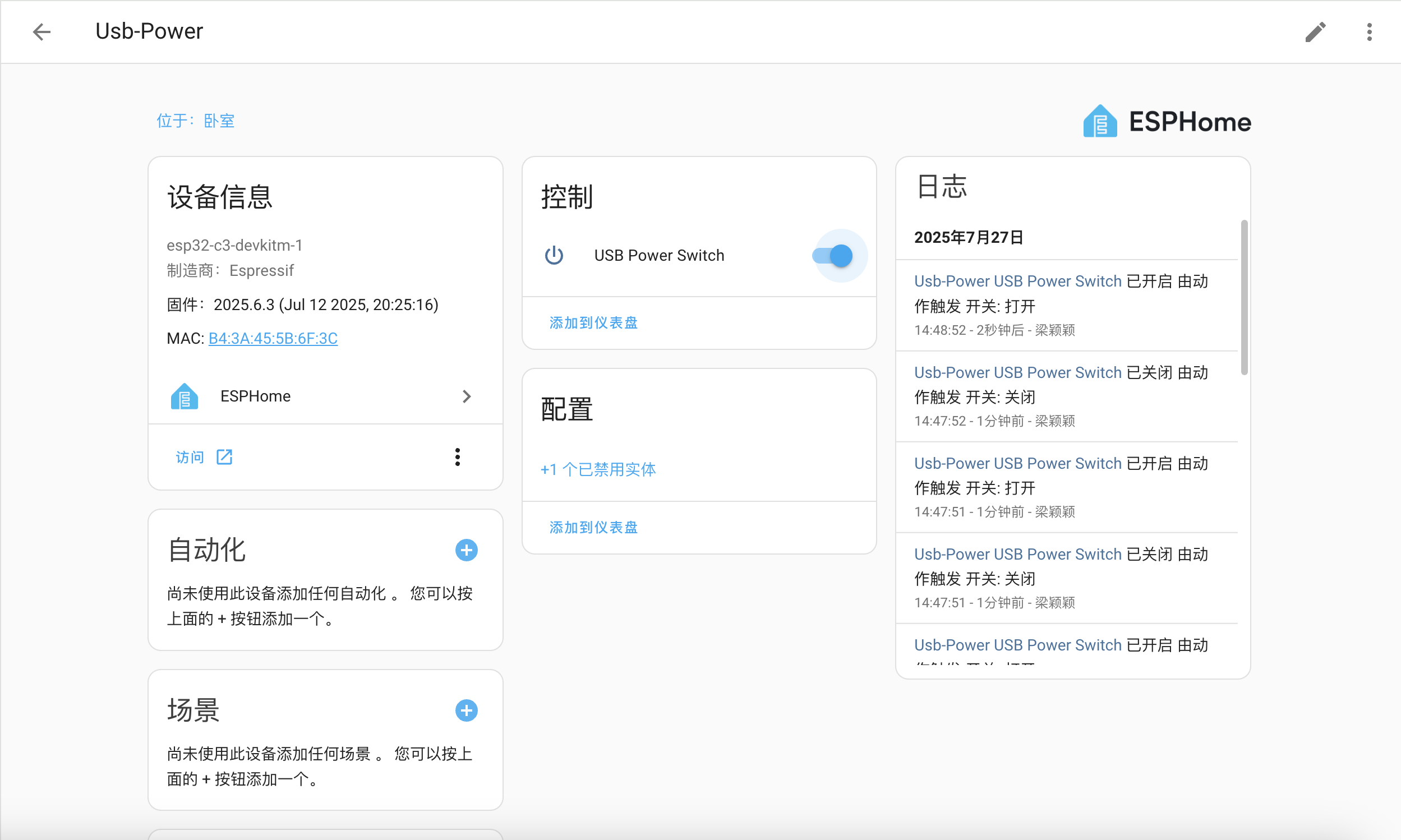Open the MAC address B4:3A:45:5B:6F:3C link
This screenshot has width=1401, height=840.
[x=273, y=338]
